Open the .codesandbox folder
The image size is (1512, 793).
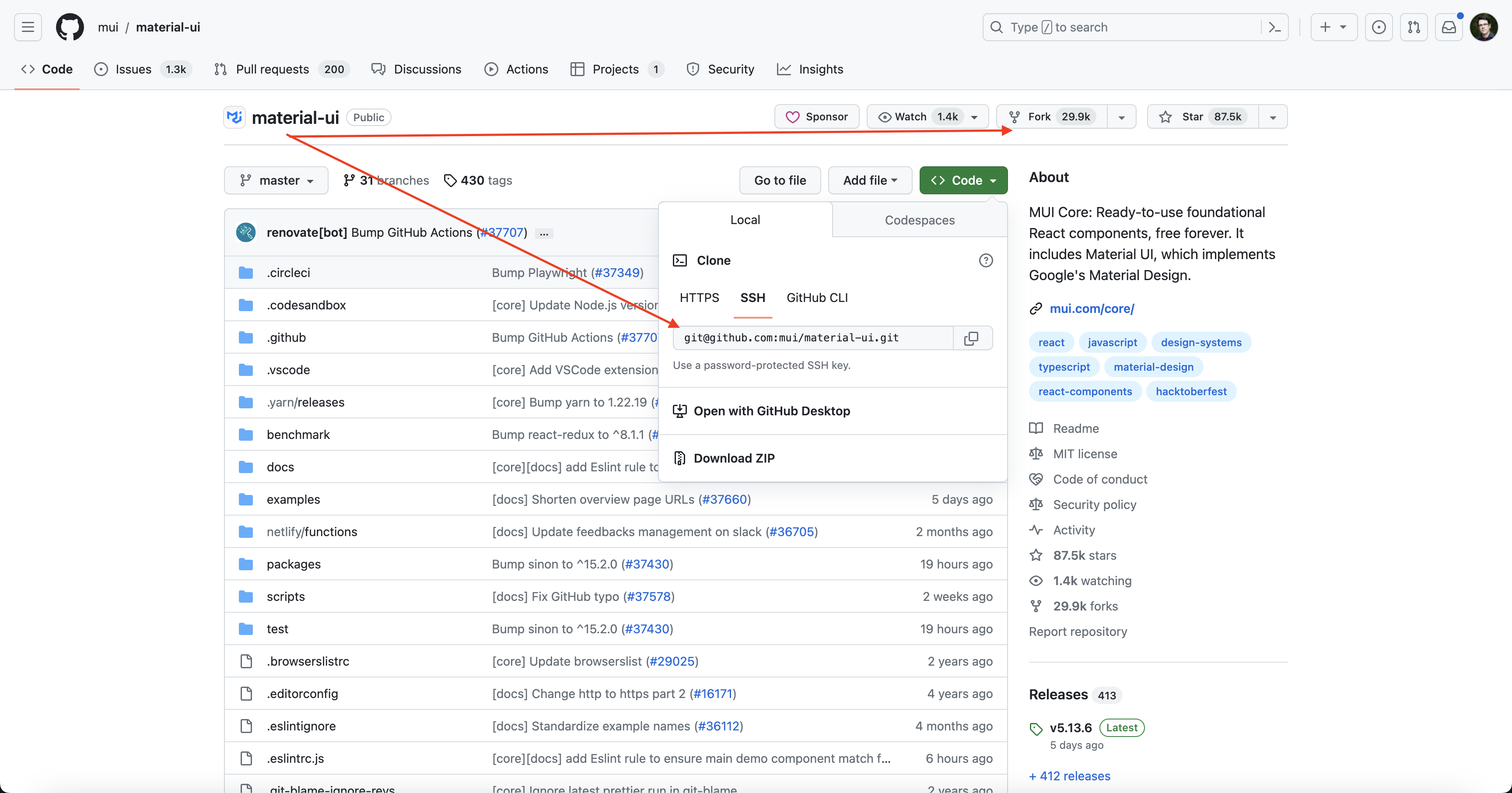click(306, 305)
